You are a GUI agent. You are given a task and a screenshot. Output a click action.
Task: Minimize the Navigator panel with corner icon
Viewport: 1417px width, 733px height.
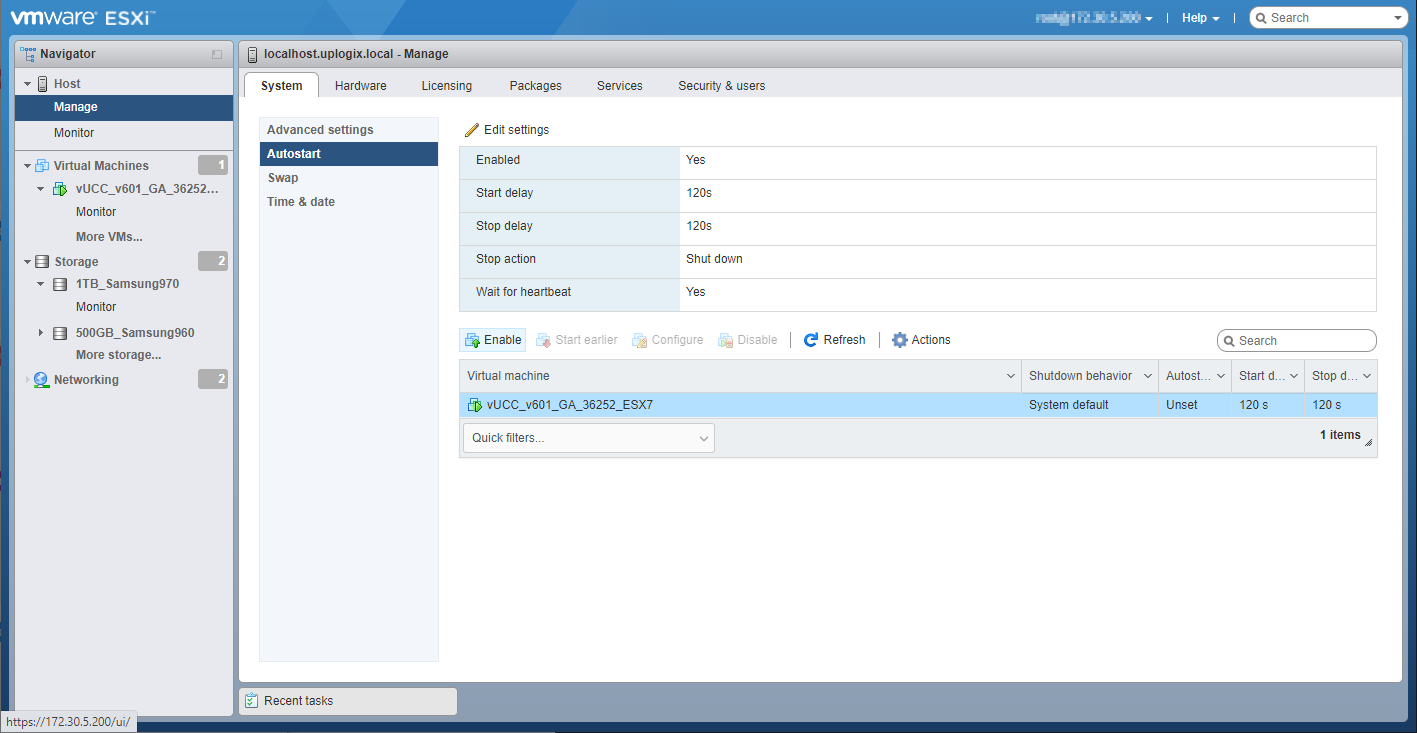coord(217,55)
